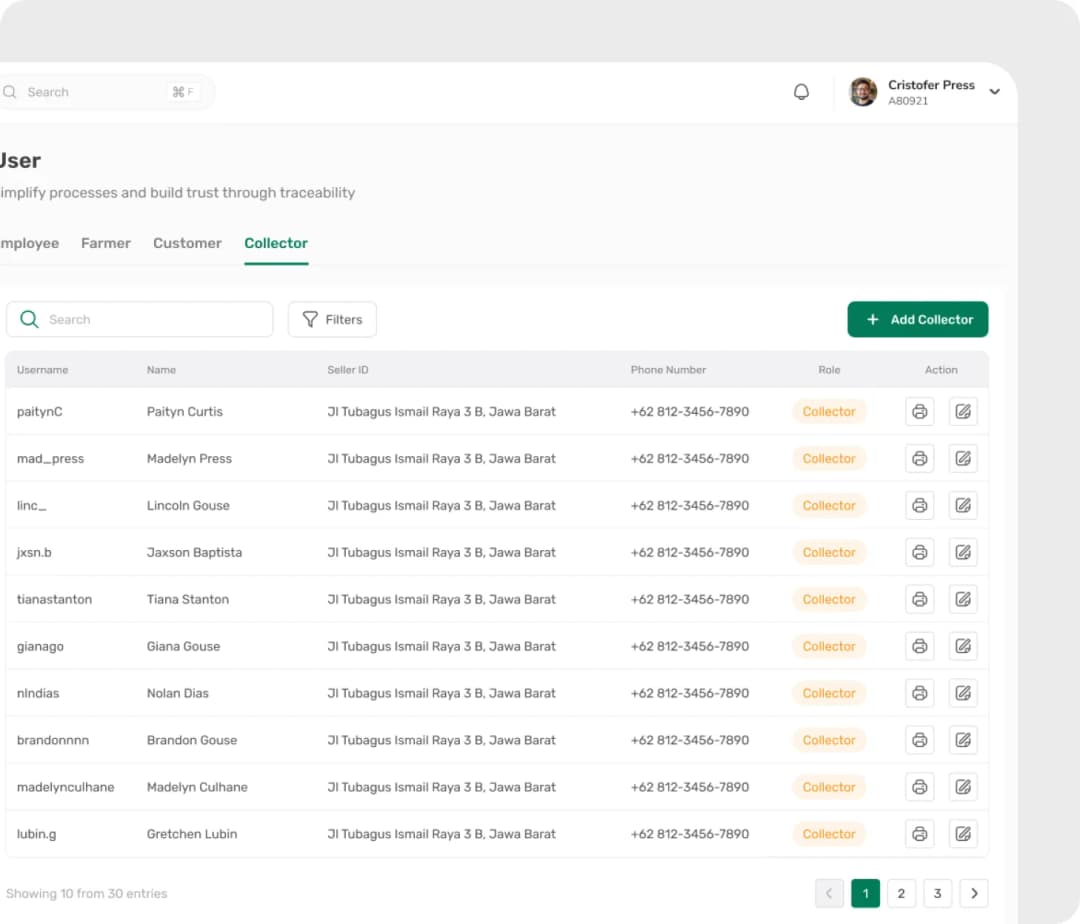1080x924 pixels.
Task: Print Brandon Gouse's record
Action: click(x=920, y=740)
